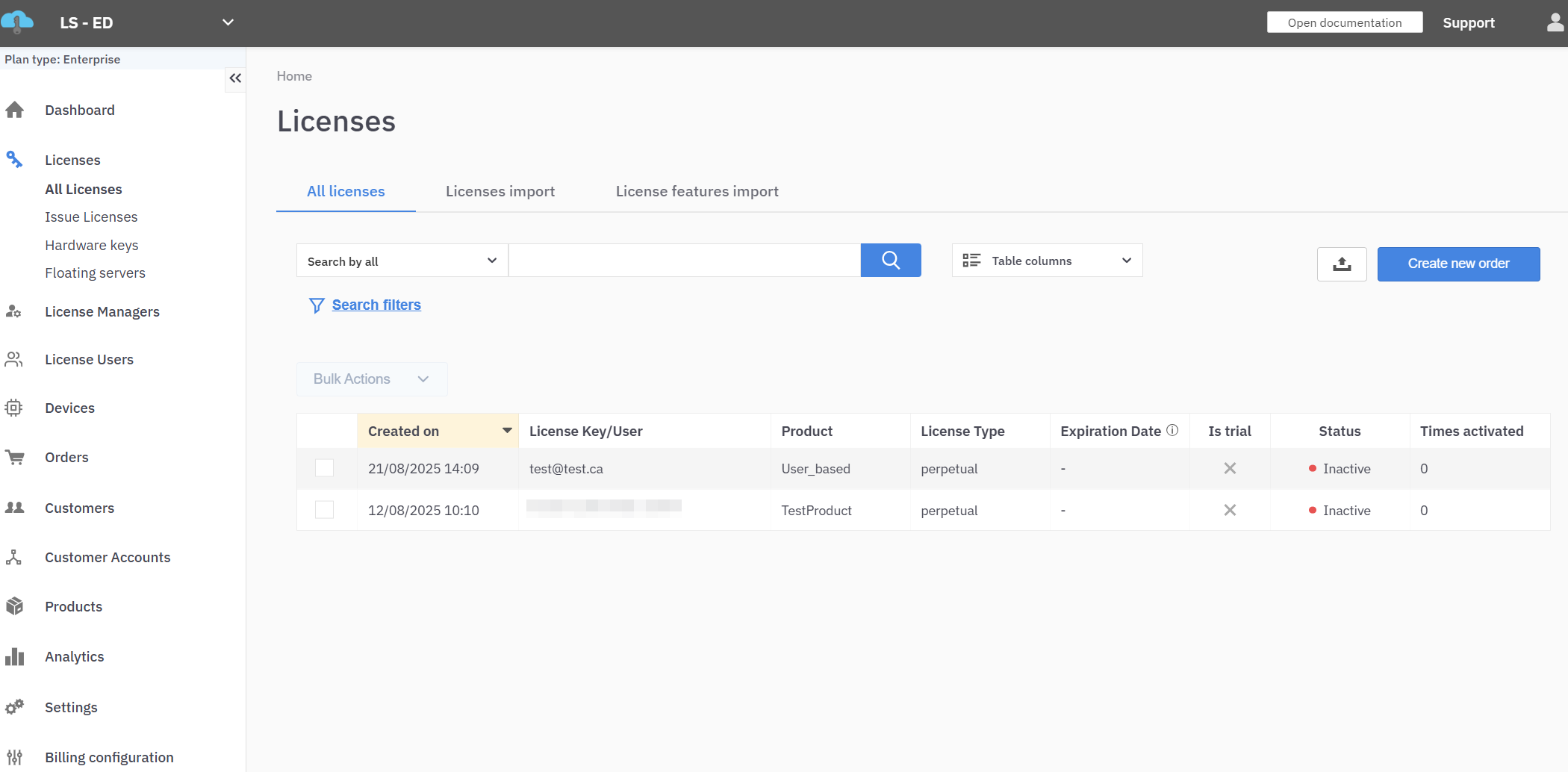Open the Search filters link

[376, 305]
